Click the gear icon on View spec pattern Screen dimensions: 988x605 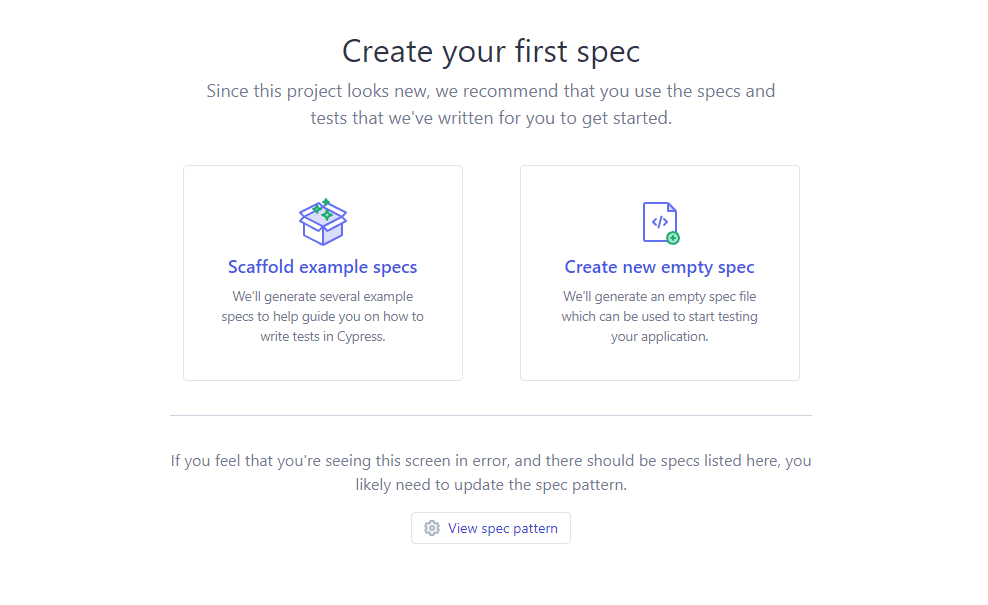point(432,528)
